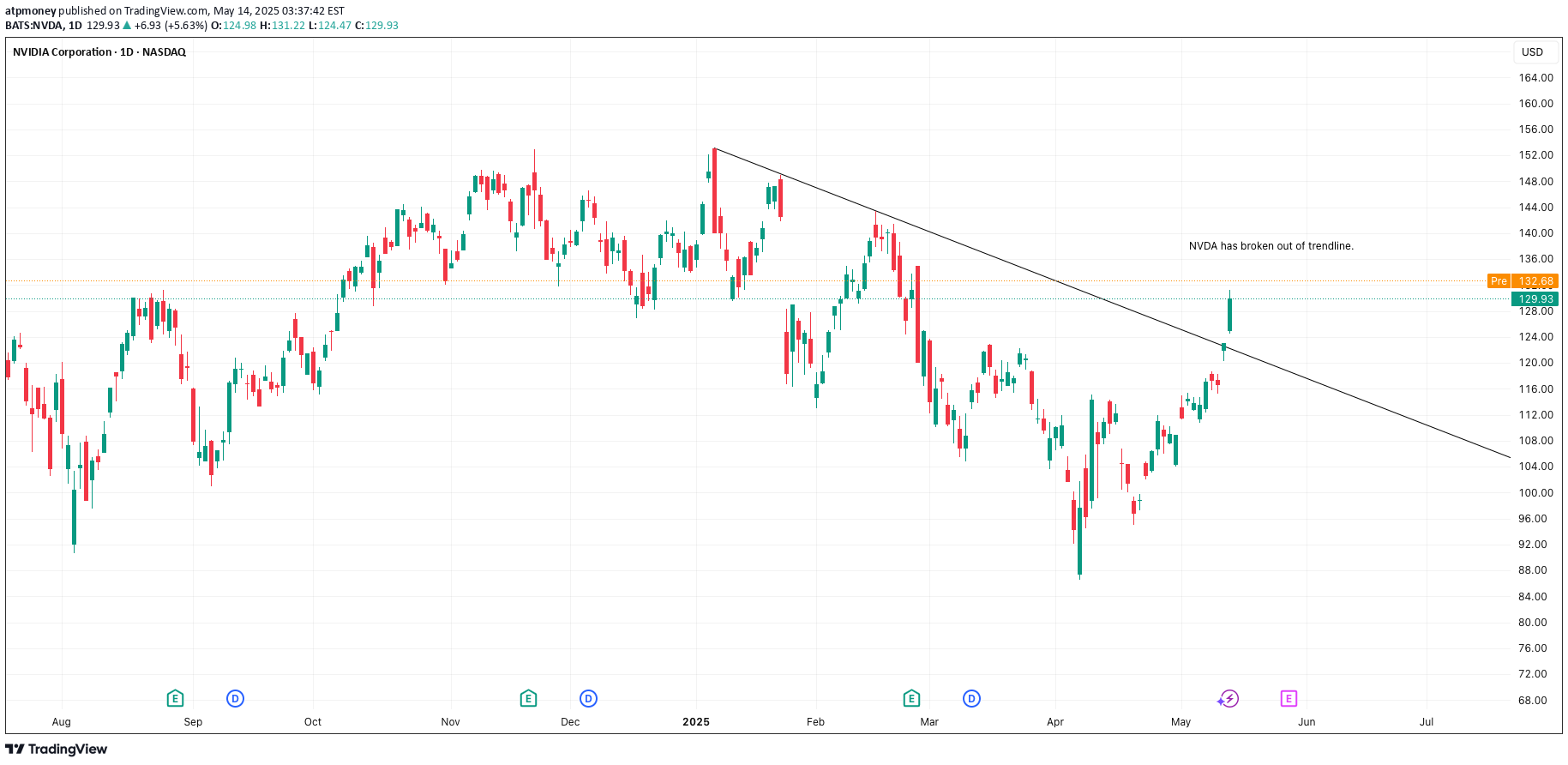1568x765 pixels.
Task: Click the NVIDIA Corporation chart title
Action: point(99,52)
